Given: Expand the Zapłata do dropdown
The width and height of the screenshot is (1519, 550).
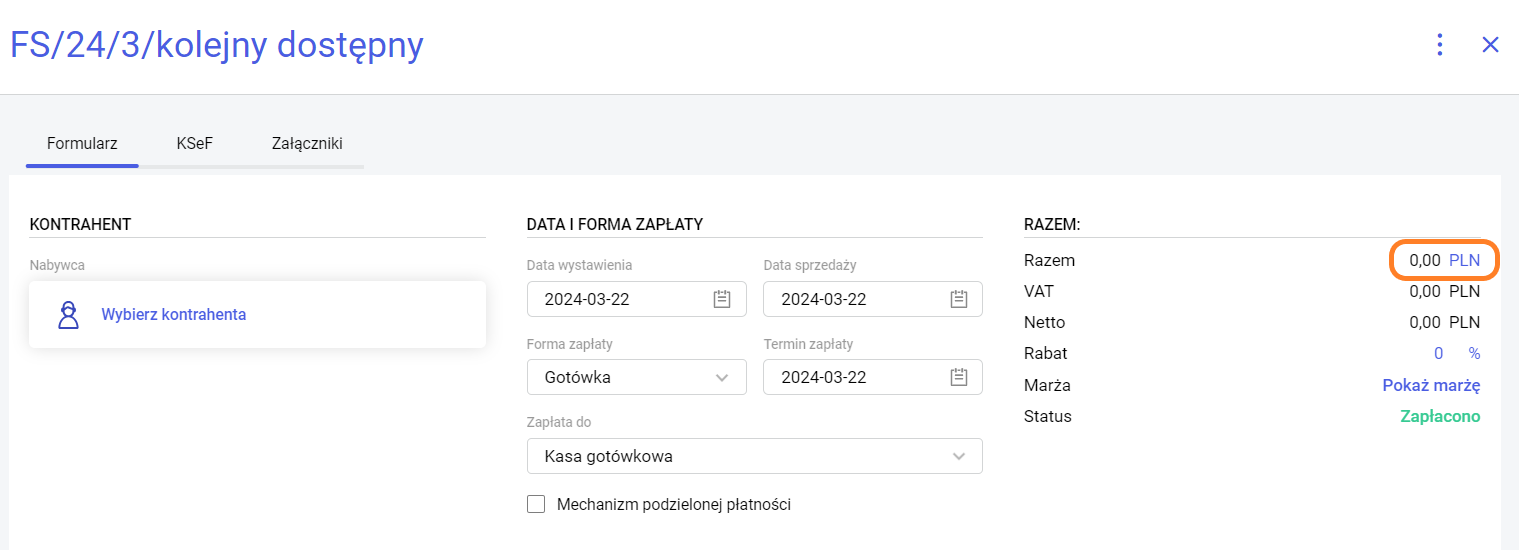Looking at the screenshot, I should (958, 456).
